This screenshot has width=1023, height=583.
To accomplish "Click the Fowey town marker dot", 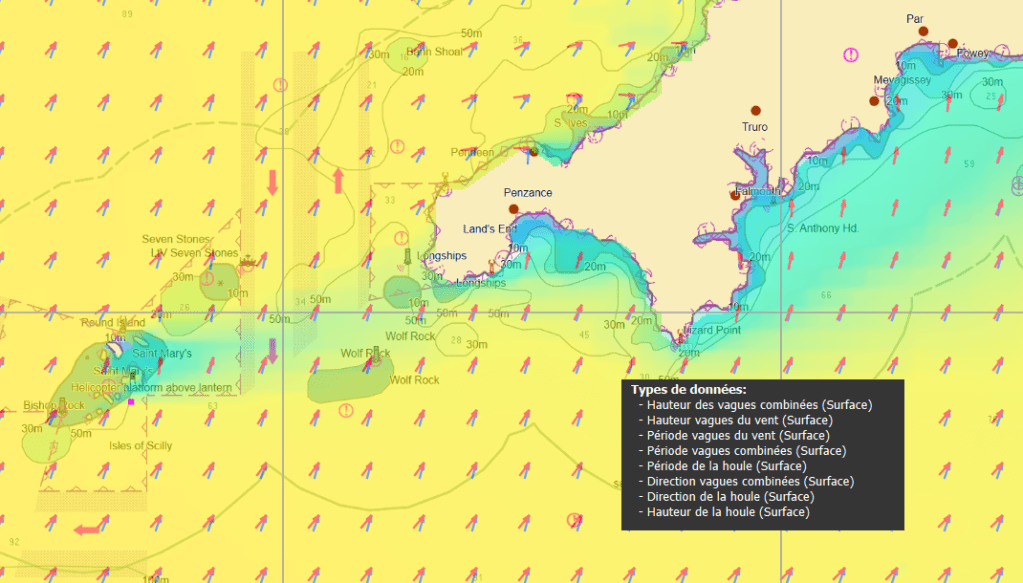I will point(953,44).
